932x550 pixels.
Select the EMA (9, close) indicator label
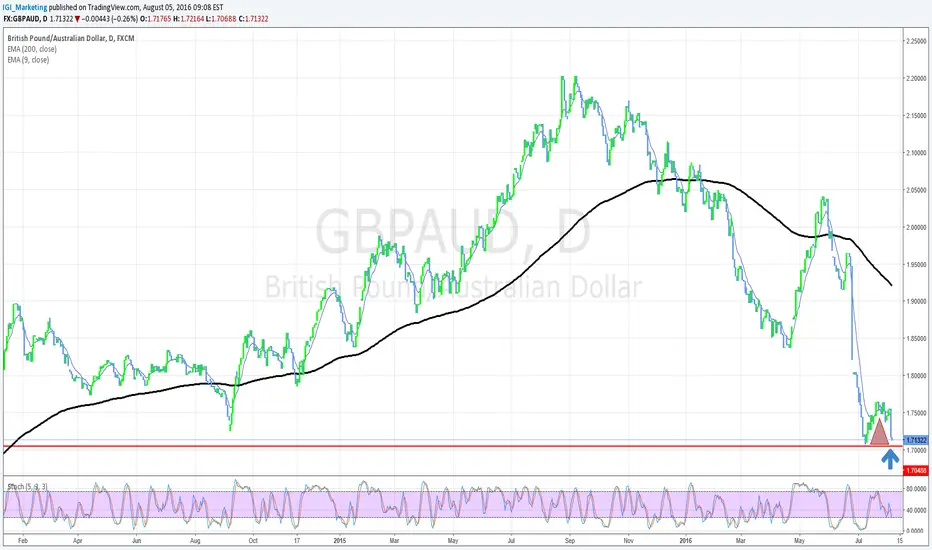28,60
